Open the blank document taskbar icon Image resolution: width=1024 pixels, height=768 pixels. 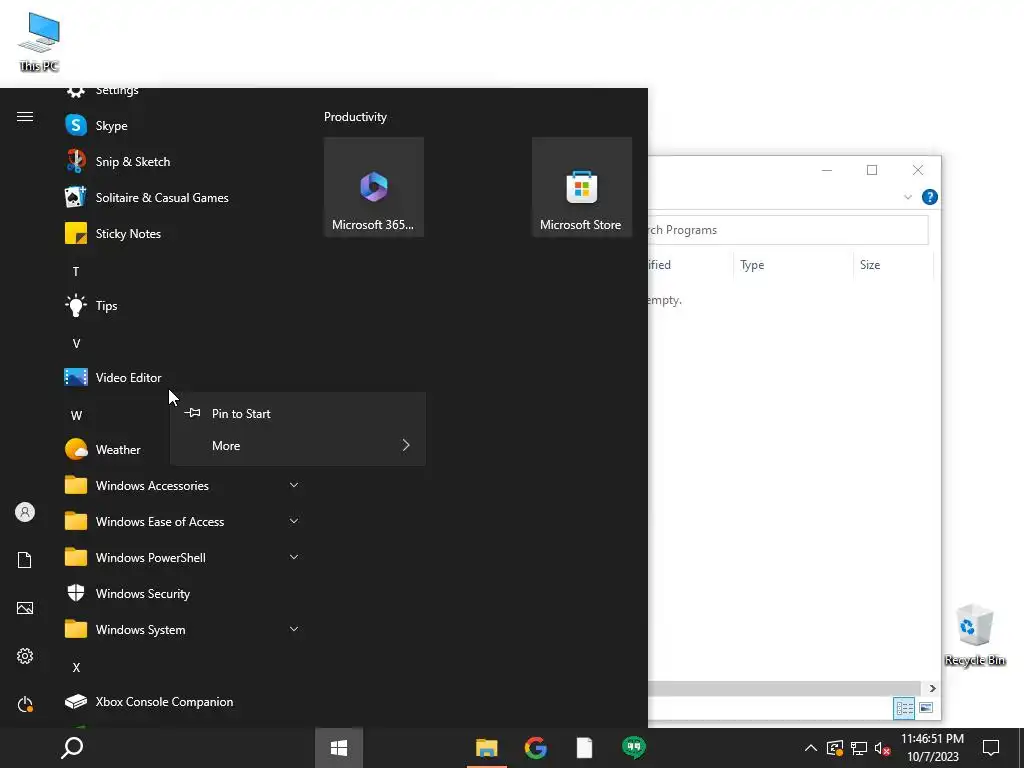[x=584, y=748]
